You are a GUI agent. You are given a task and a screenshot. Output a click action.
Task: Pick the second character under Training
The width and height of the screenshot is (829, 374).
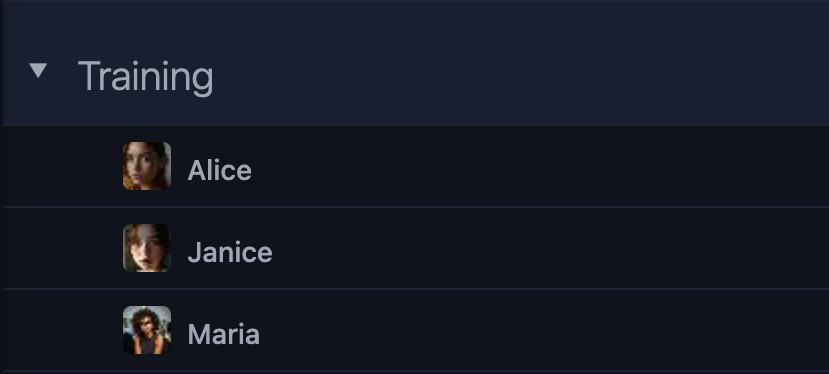pyautogui.click(x=416, y=248)
